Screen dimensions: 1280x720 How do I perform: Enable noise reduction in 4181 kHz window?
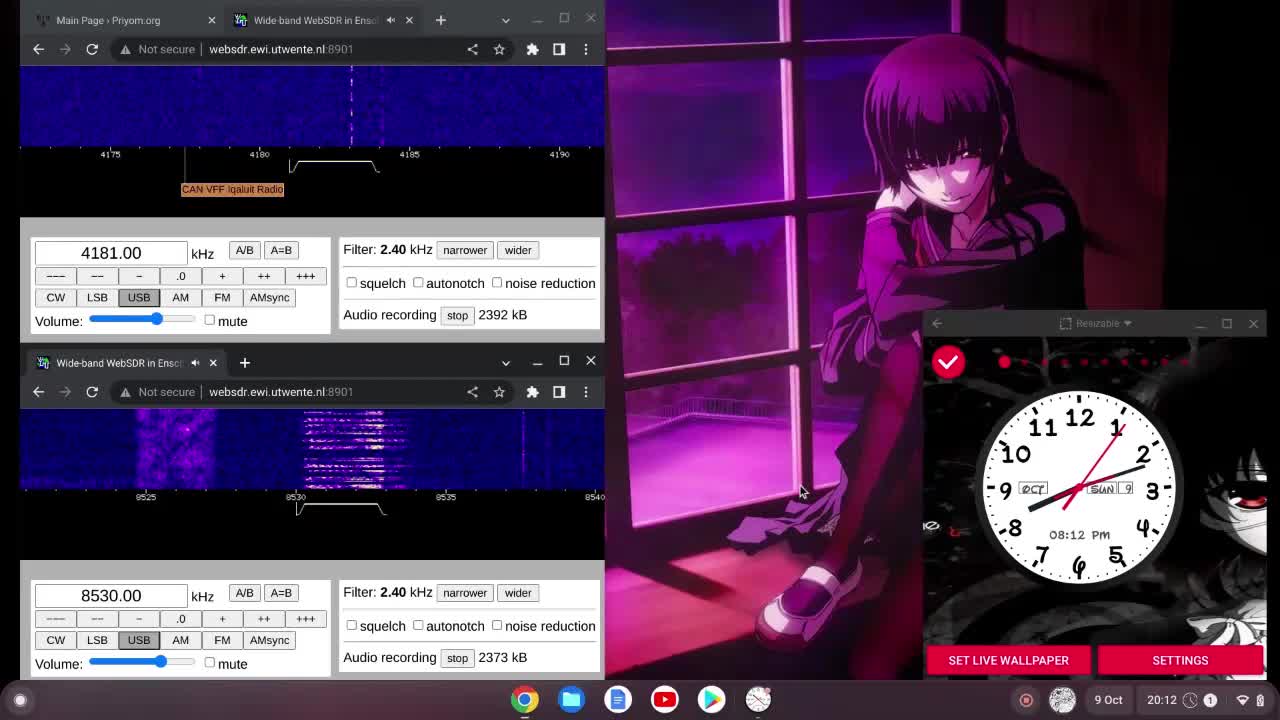tap(497, 282)
